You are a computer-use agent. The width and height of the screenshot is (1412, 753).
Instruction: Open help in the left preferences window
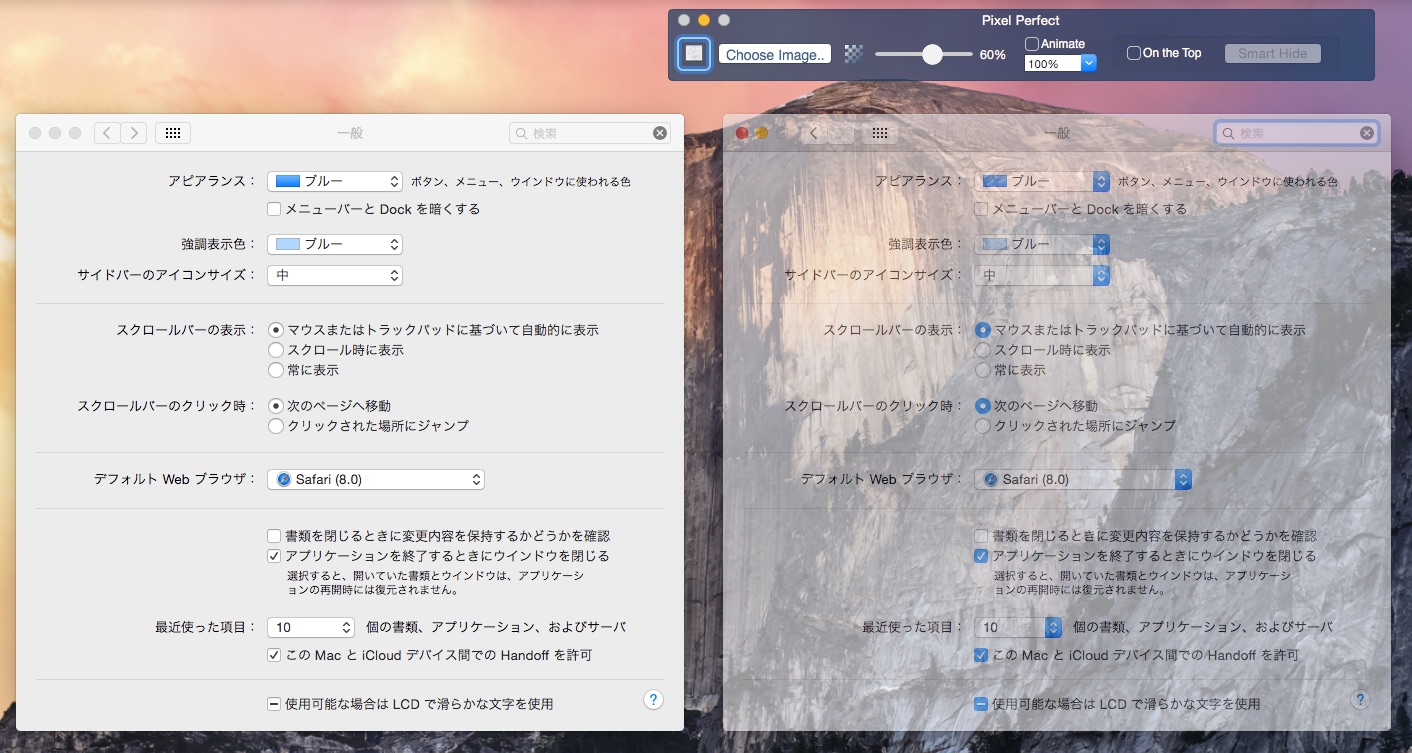653,699
